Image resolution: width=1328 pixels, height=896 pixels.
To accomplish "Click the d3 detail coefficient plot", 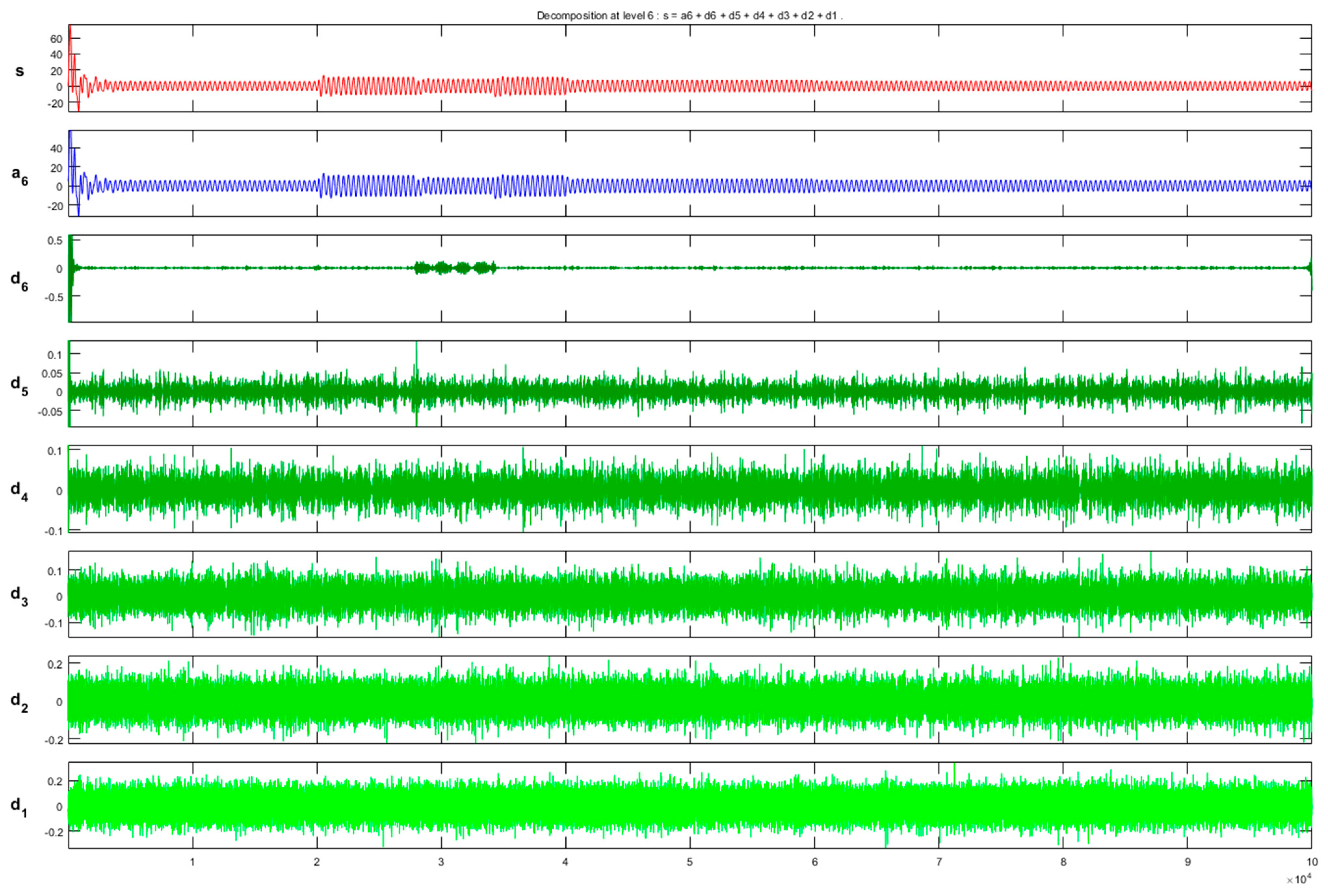I will coord(690,594).
